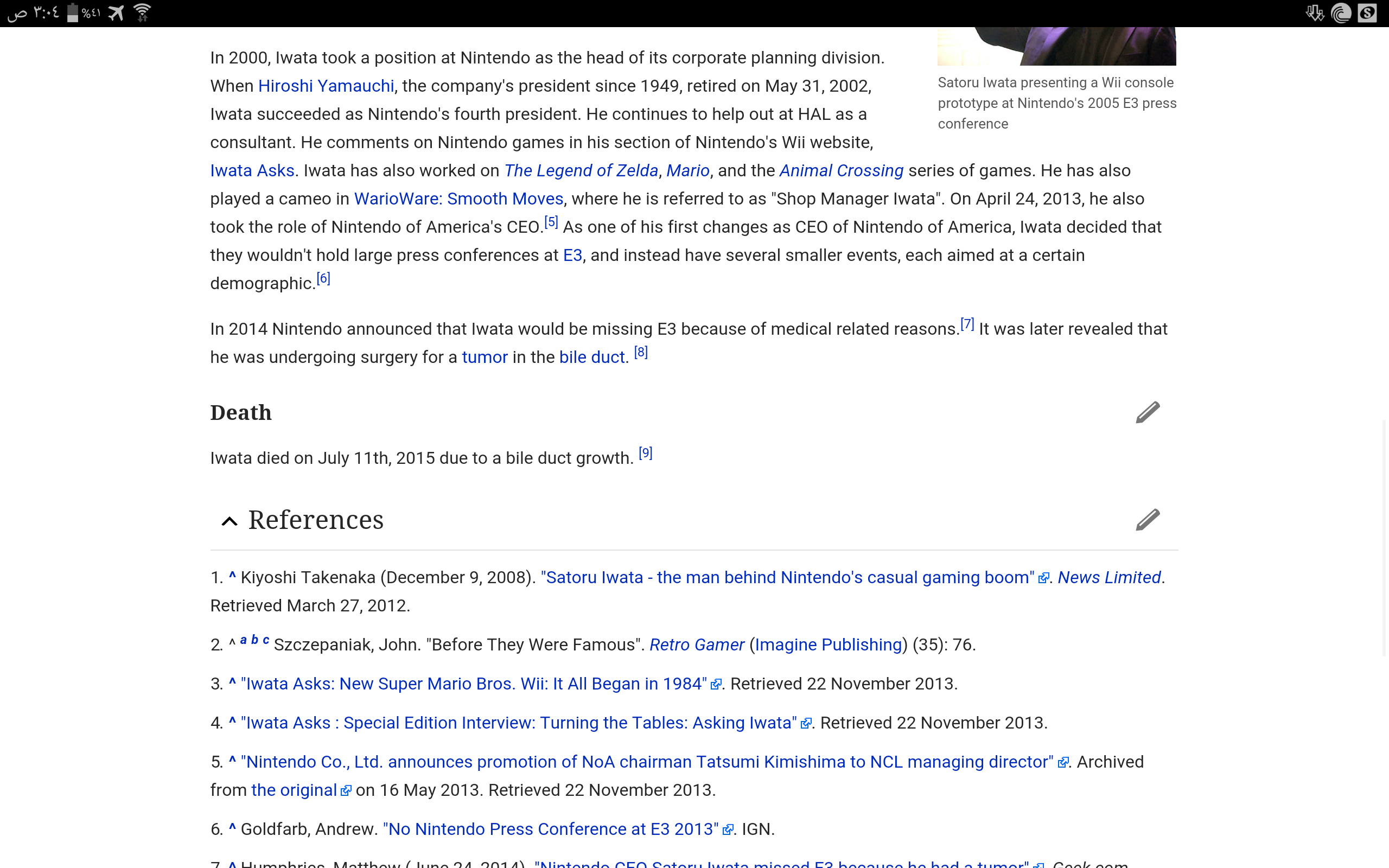The height and width of the screenshot is (868, 1389).
Task: Open "Iwata Asks: New Super Mario Bros. Wii" reference
Action: [474, 684]
